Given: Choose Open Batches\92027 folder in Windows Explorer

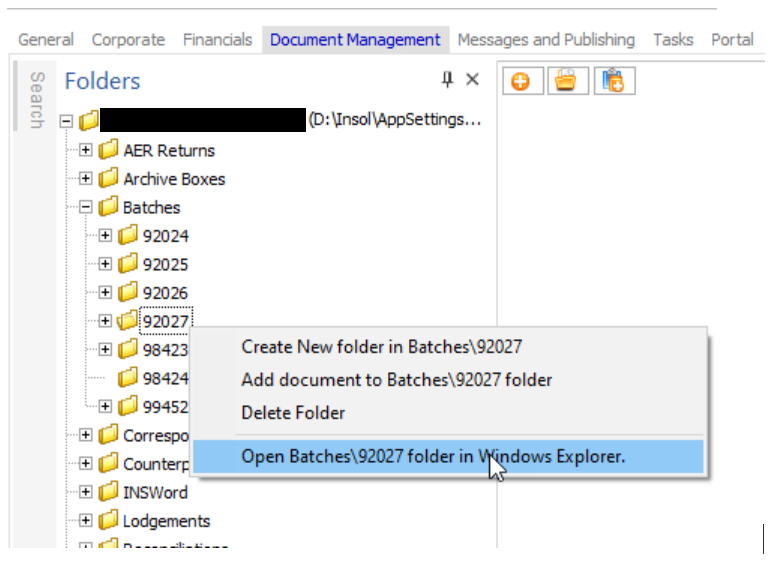Looking at the screenshot, I should 433,457.
